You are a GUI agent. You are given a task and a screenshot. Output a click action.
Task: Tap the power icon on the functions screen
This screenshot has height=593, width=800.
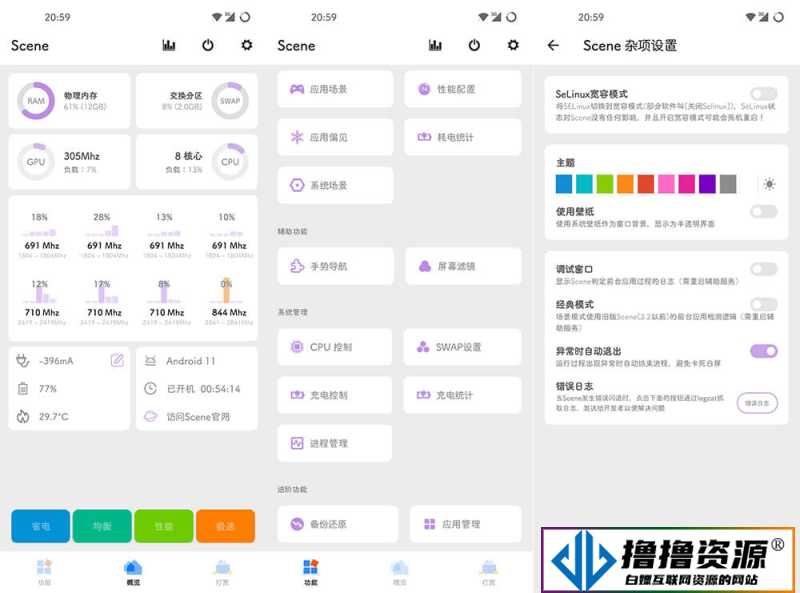(474, 45)
